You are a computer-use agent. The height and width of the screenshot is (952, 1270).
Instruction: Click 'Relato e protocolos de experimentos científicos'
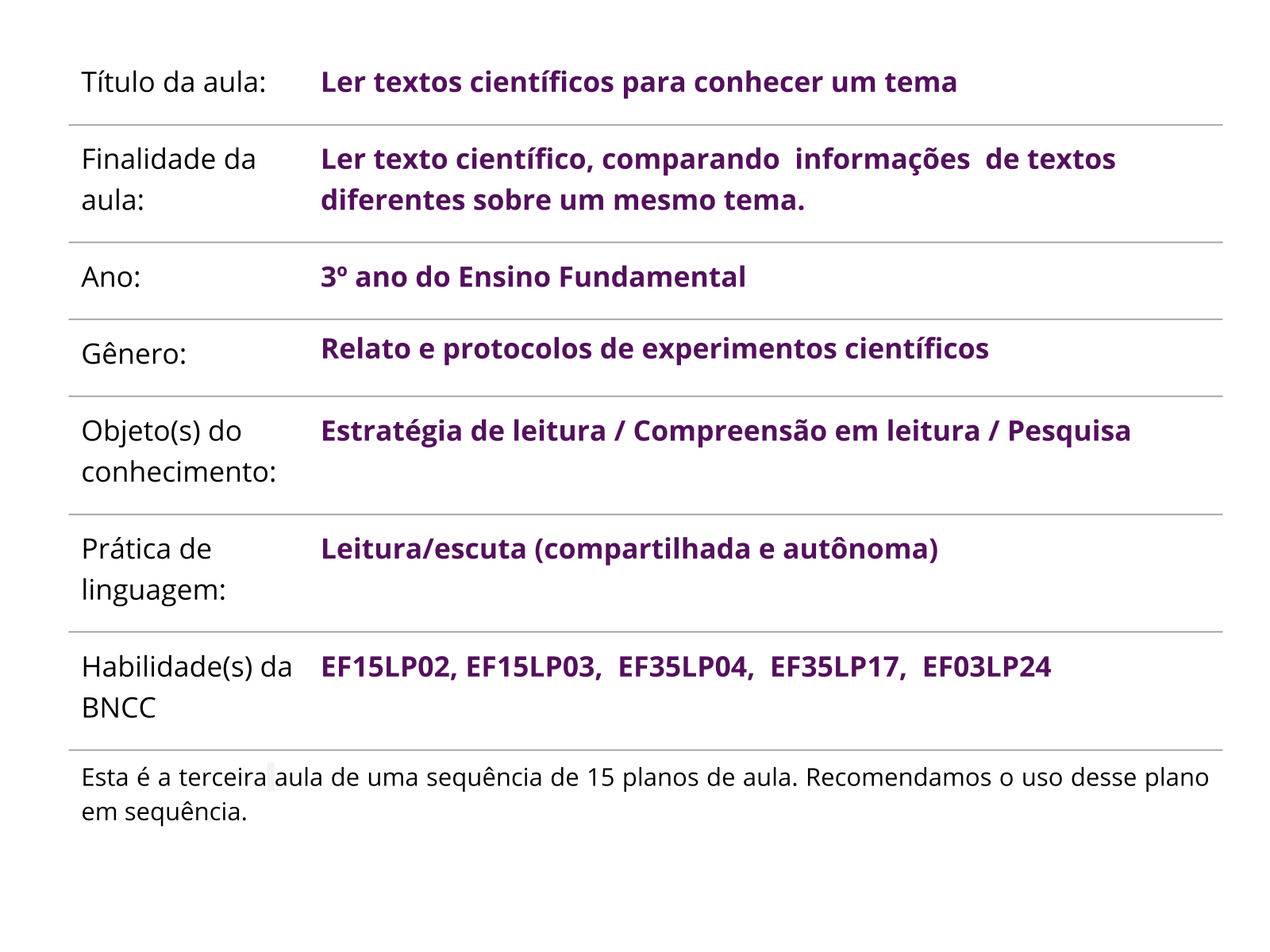(x=654, y=349)
